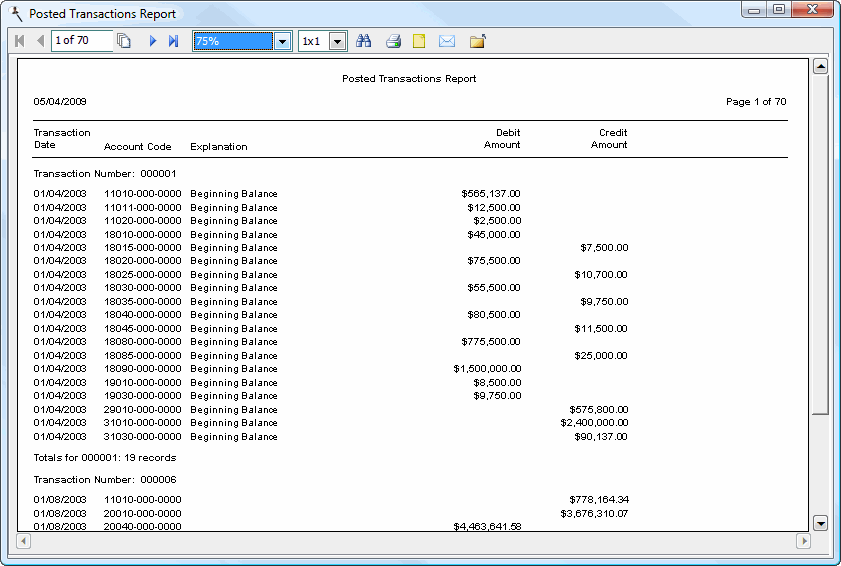Jump to the last report page

[x=173, y=41]
